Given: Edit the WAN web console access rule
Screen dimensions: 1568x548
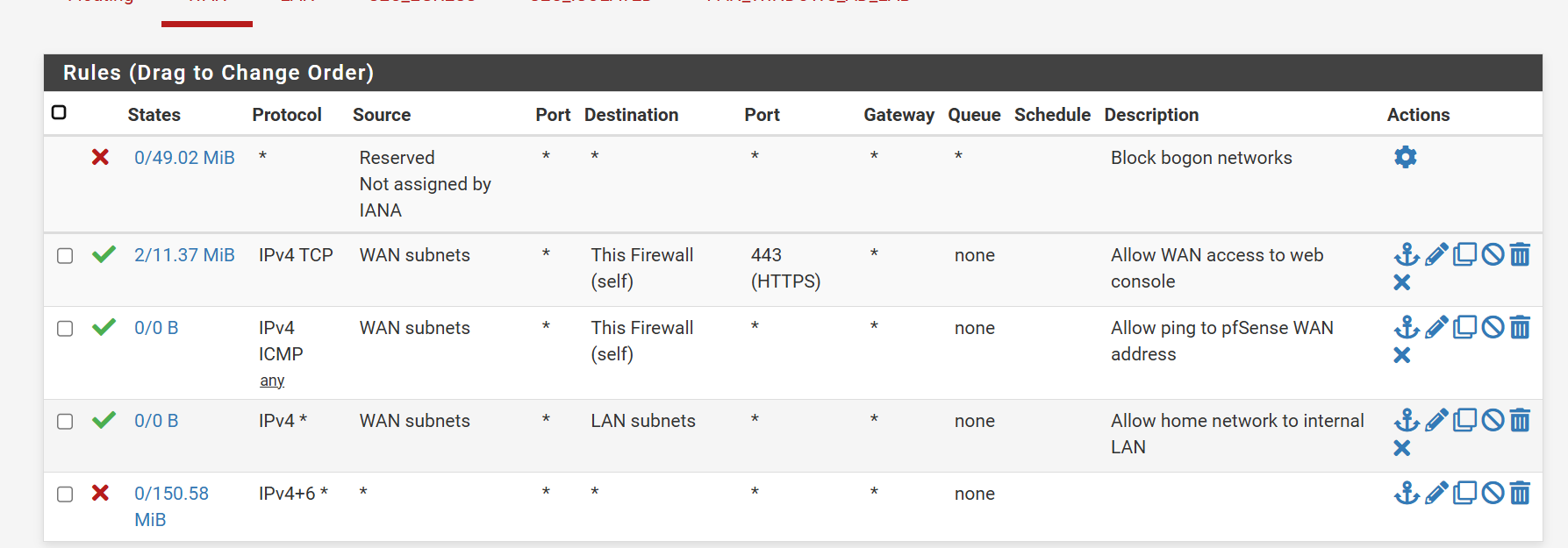Looking at the screenshot, I should click(1436, 254).
